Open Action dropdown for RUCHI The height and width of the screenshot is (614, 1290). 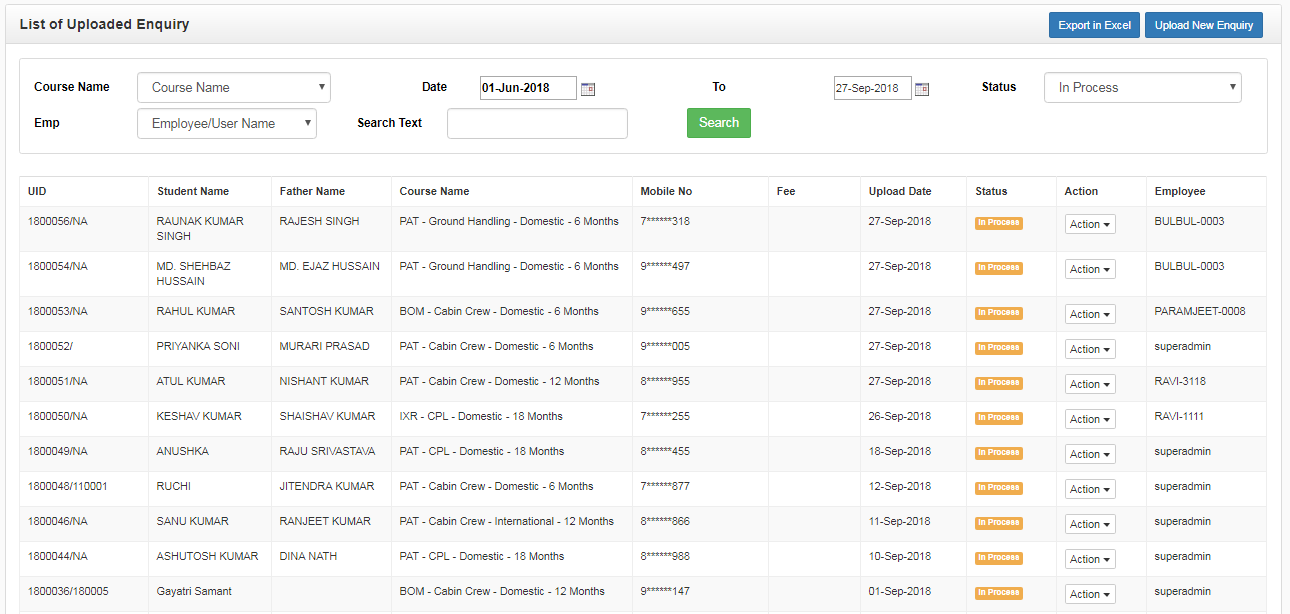1090,489
